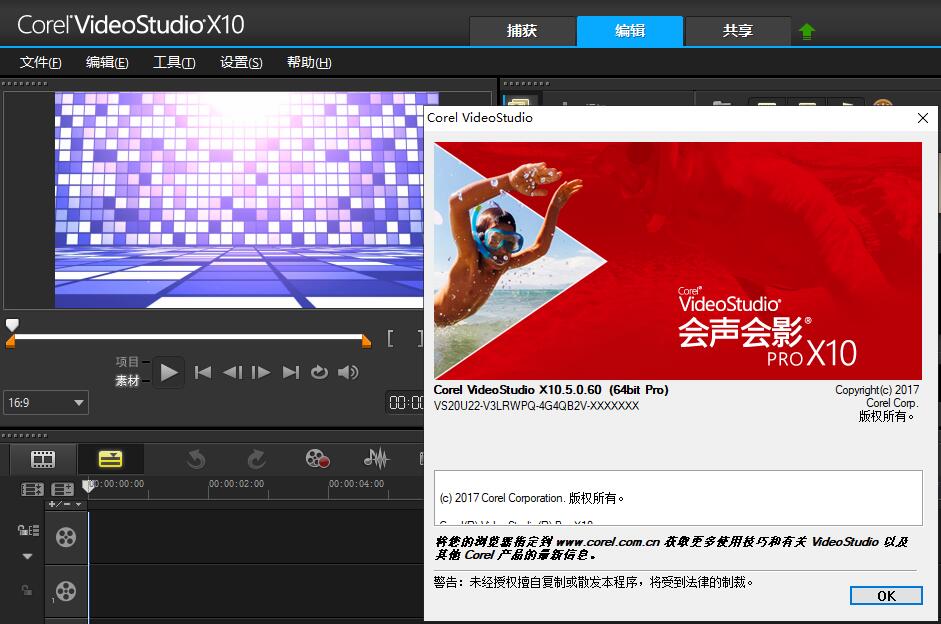Screen dimensions: 941x624
Task: Undo the last action in timeline toolbar
Action: [196, 460]
